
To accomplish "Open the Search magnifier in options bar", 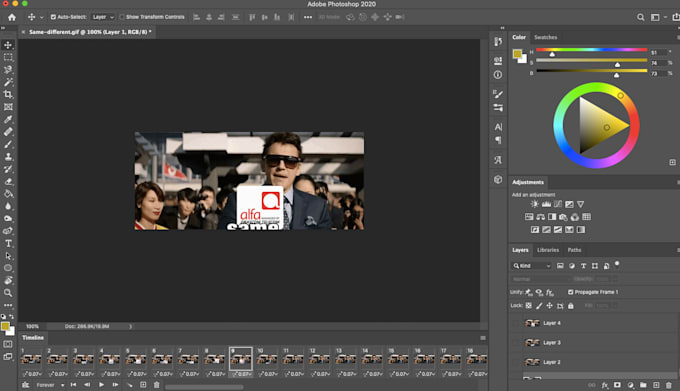I will (x=641, y=17).
